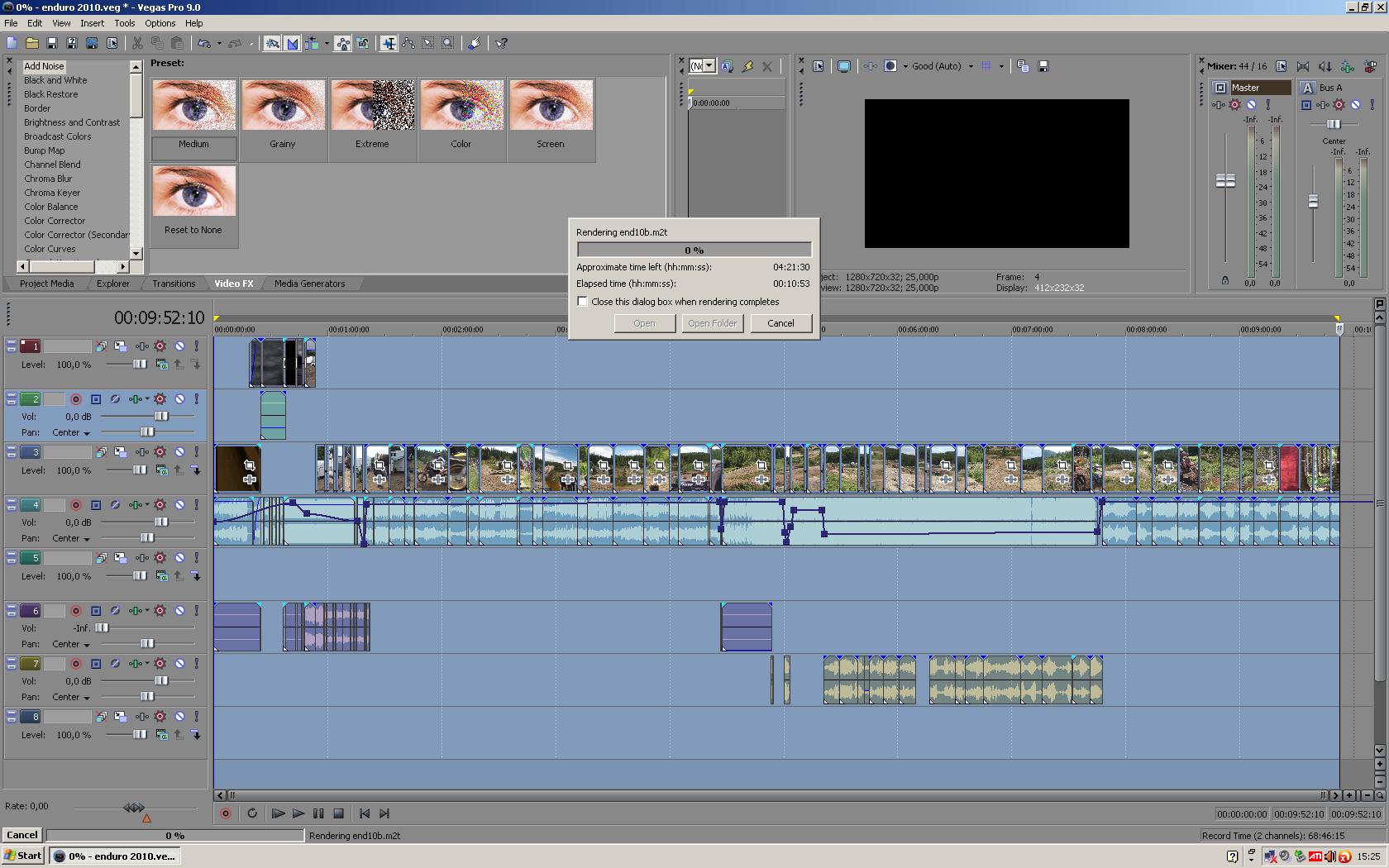Click the timeline Record button
This screenshot has height=868, width=1389.
[226, 813]
